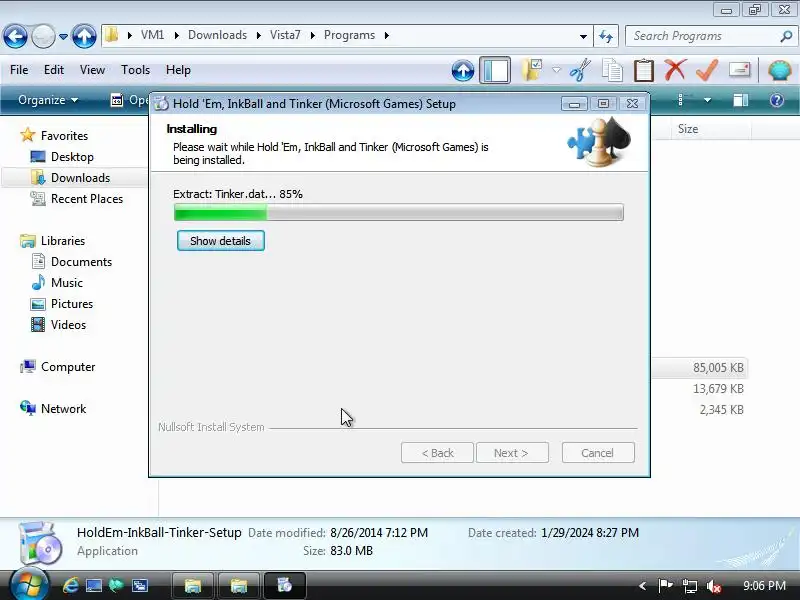Expand the chevron after Vista7 breadcrumb
800x600 pixels.
[312, 35]
